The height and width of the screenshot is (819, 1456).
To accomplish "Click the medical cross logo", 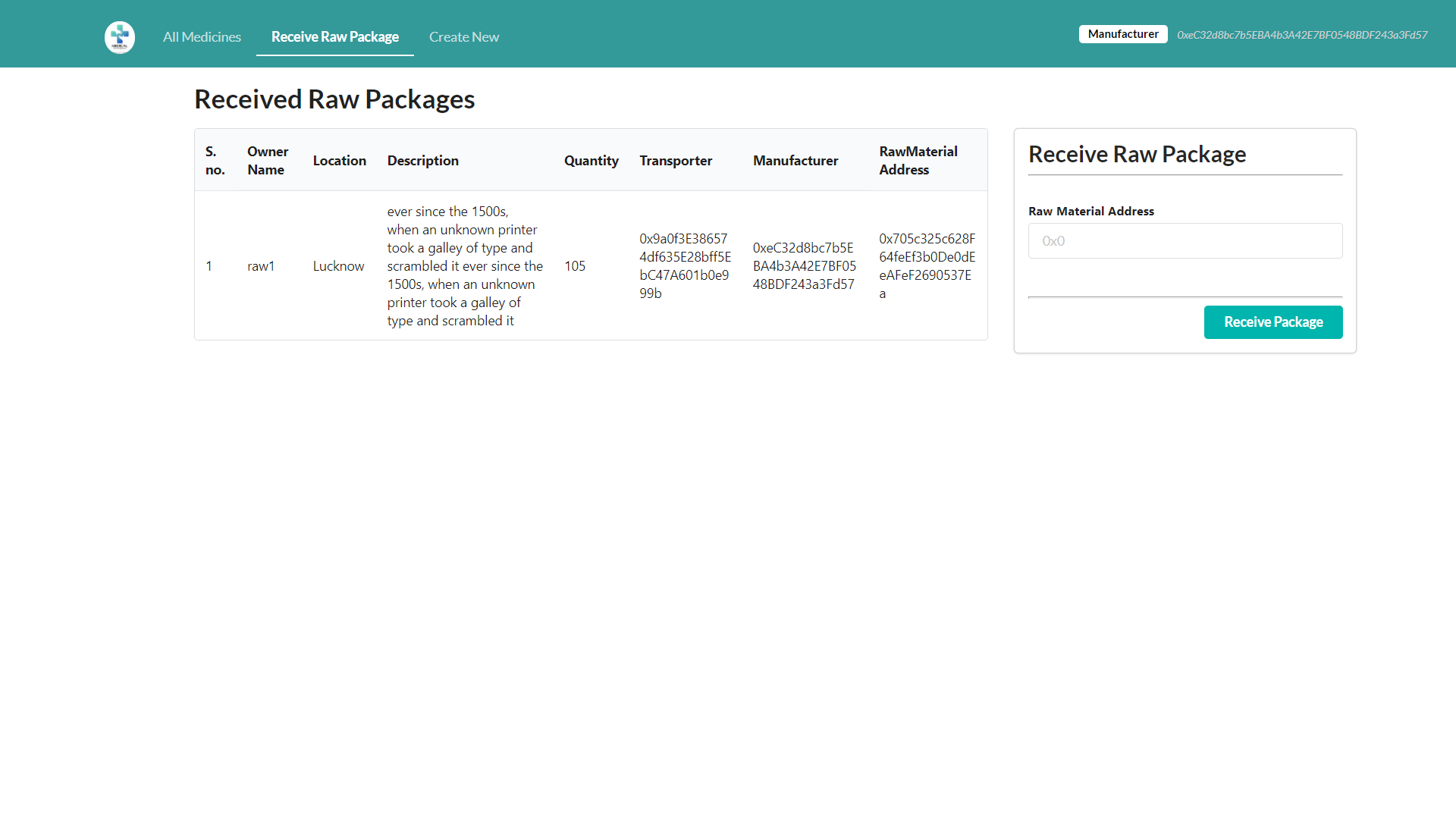I will click(119, 36).
